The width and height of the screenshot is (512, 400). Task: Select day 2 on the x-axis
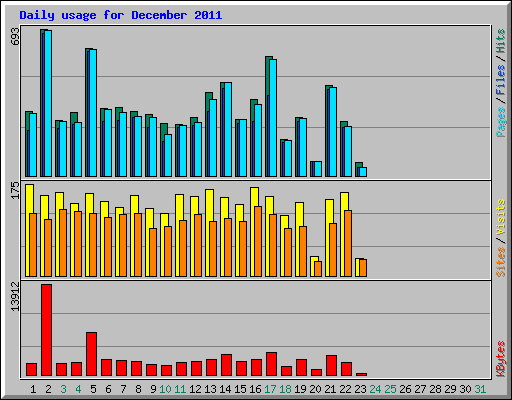[x=48, y=389]
